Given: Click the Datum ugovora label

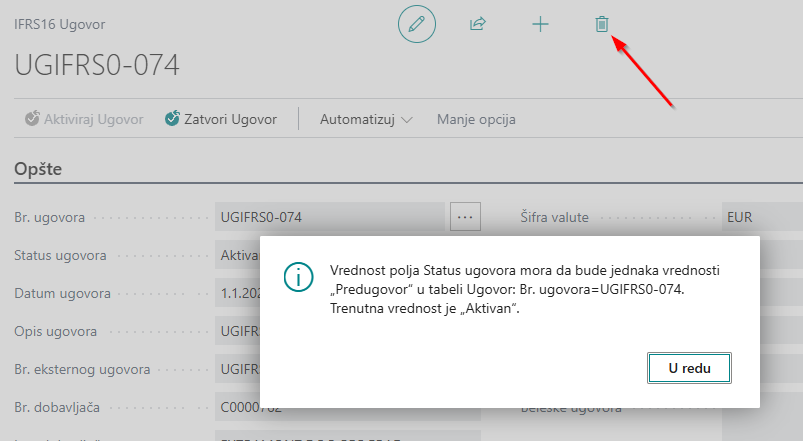Looking at the screenshot, I should (x=62, y=293).
